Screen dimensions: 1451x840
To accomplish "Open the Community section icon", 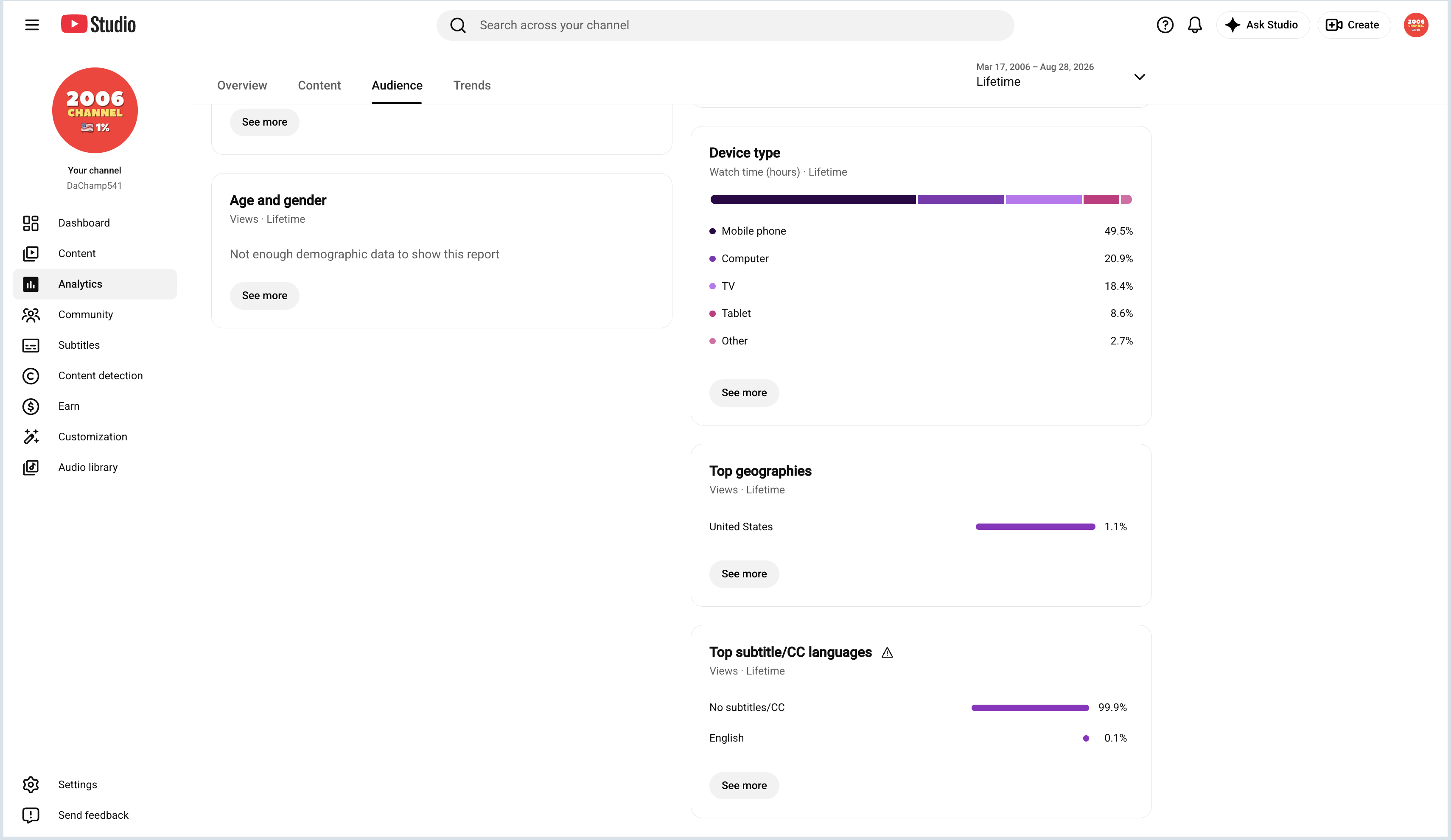I will point(31,314).
